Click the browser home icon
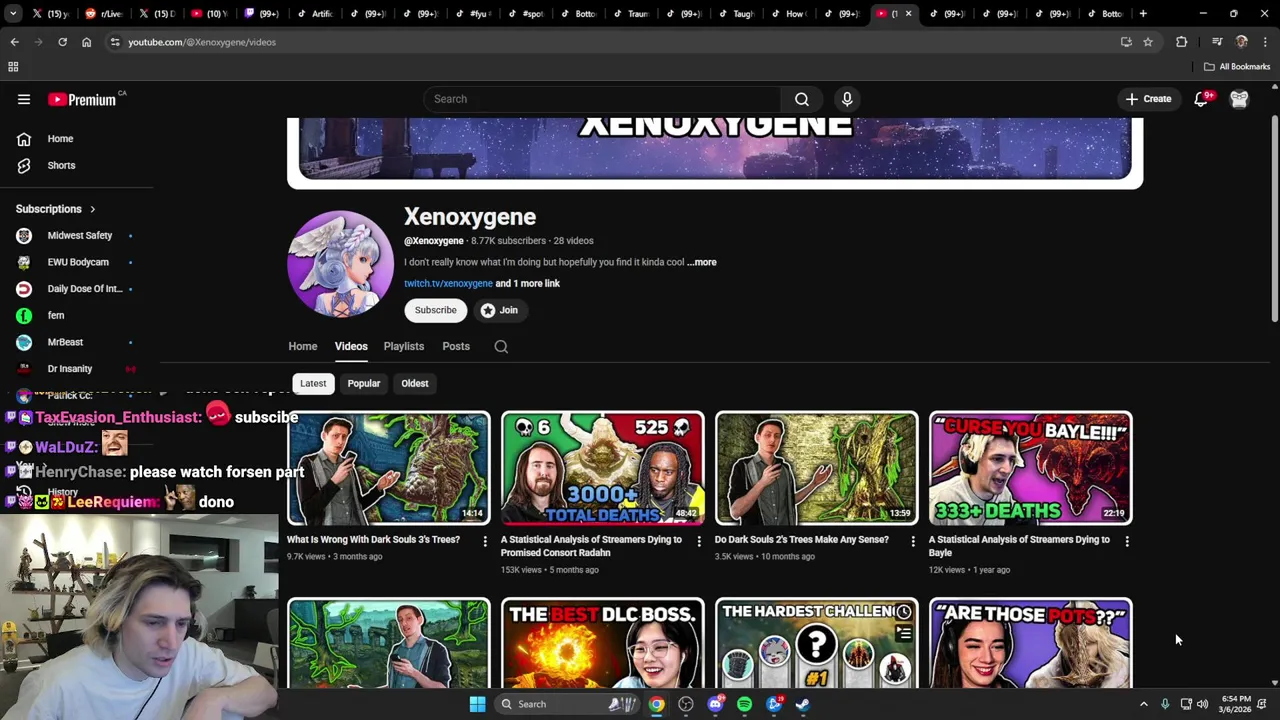The width and height of the screenshot is (1280, 720). pyautogui.click(x=86, y=42)
